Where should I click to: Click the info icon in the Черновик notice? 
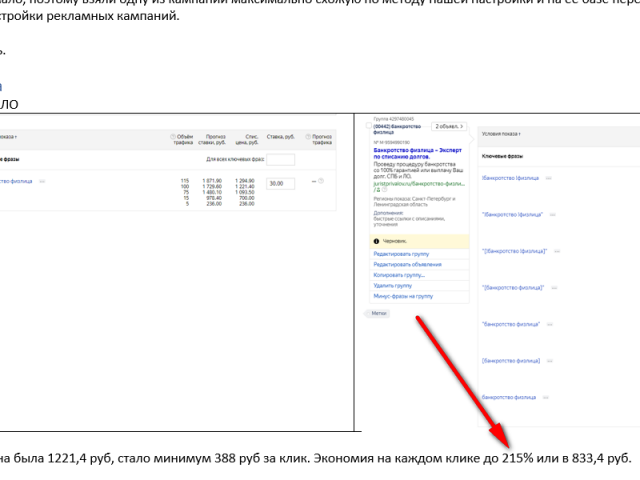[x=376, y=241]
